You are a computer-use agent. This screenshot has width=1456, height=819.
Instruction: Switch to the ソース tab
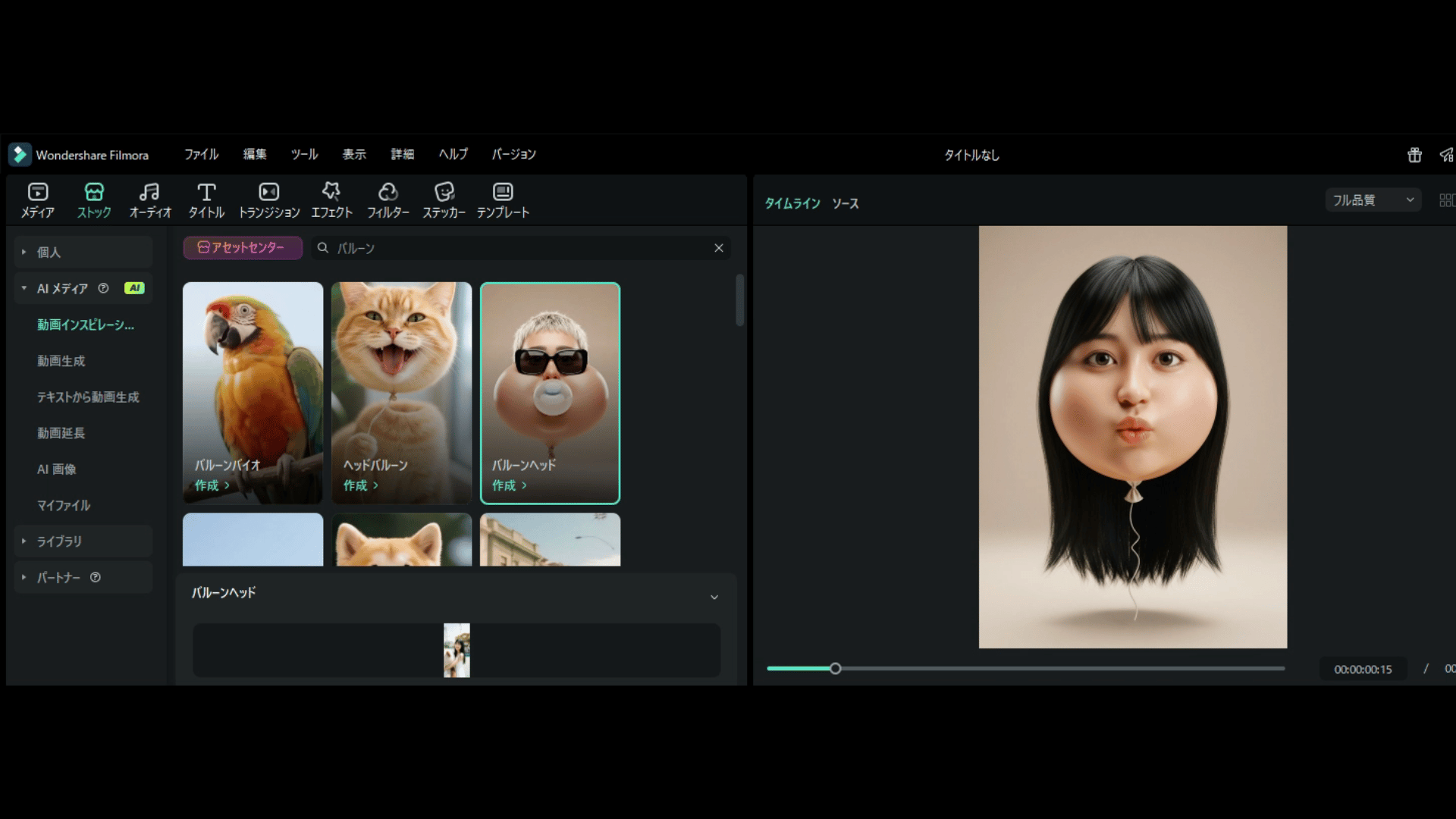pos(846,203)
